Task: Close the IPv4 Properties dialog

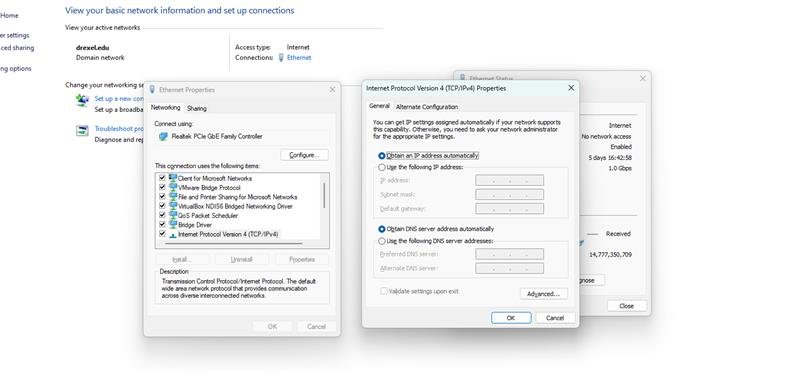Action: (x=571, y=88)
